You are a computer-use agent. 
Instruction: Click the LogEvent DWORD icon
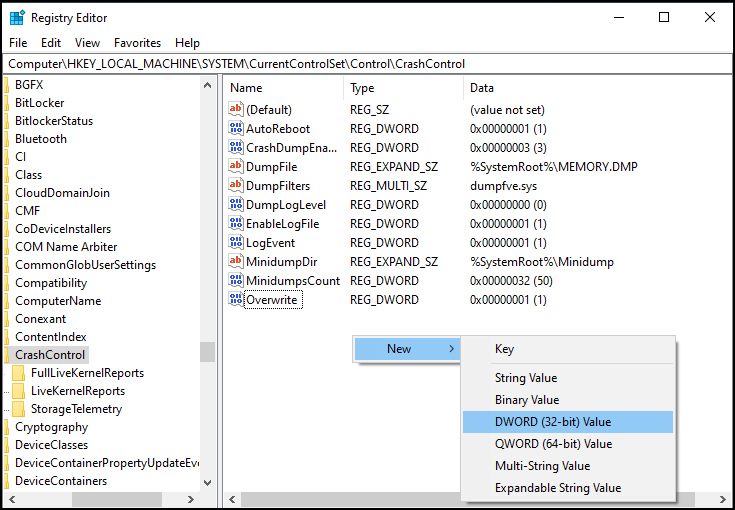click(x=236, y=243)
